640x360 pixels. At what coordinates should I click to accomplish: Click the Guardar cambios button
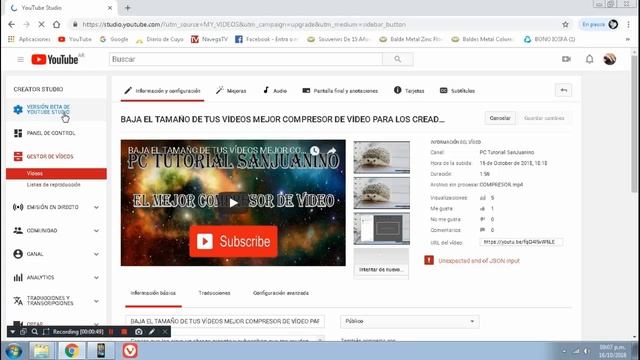(x=544, y=118)
